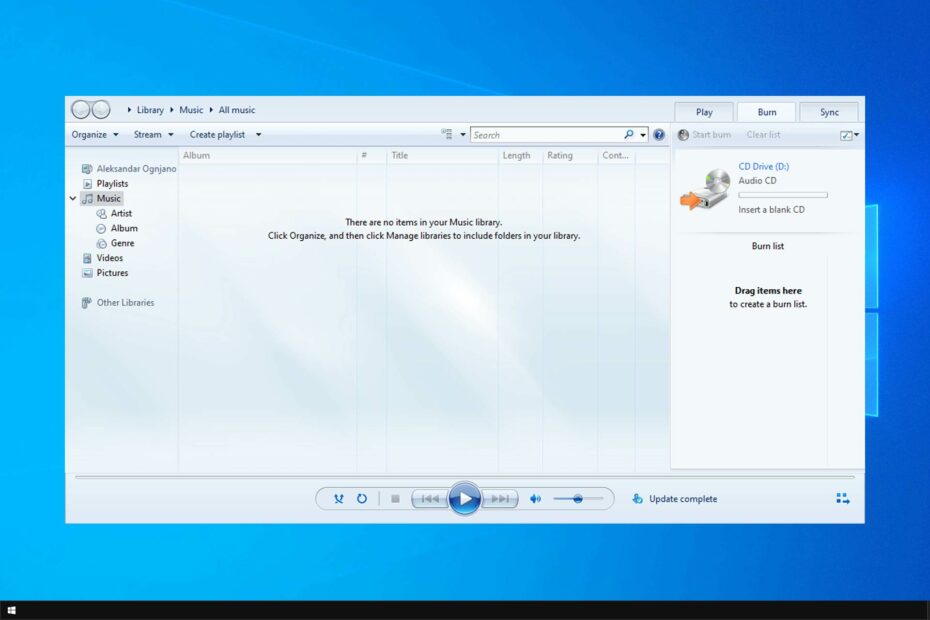Switch to Now Playing mode icon

point(843,498)
